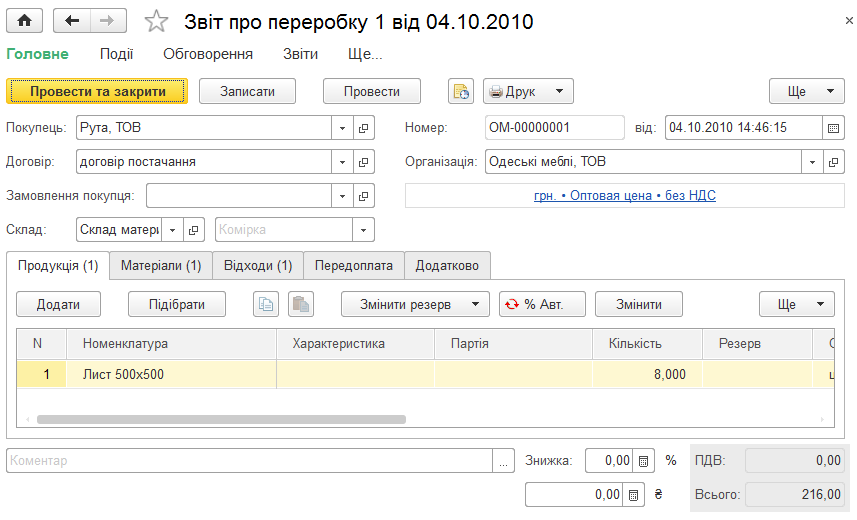The width and height of the screenshot is (857, 520).
Task: Expand the Покупець dropdown list
Action: [342, 128]
